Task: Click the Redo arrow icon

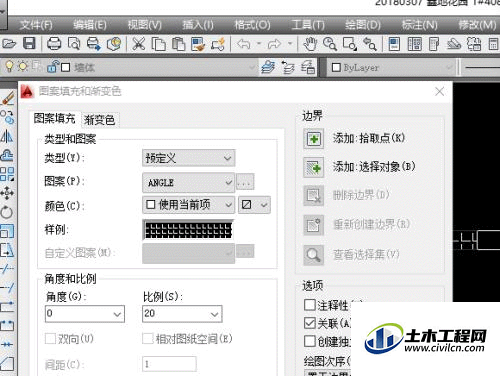Action: point(274,44)
